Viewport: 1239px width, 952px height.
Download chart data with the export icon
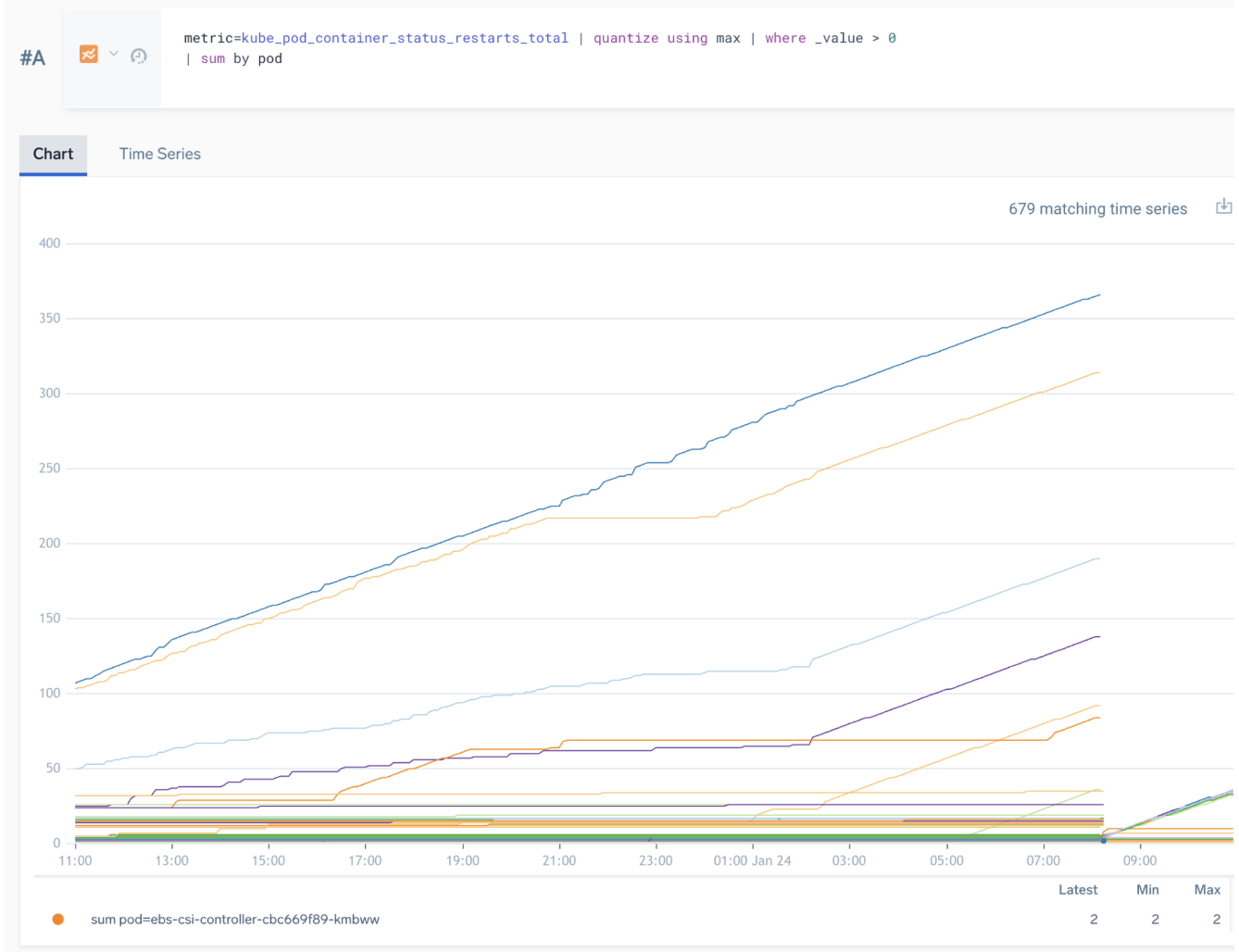pyautogui.click(x=1223, y=207)
